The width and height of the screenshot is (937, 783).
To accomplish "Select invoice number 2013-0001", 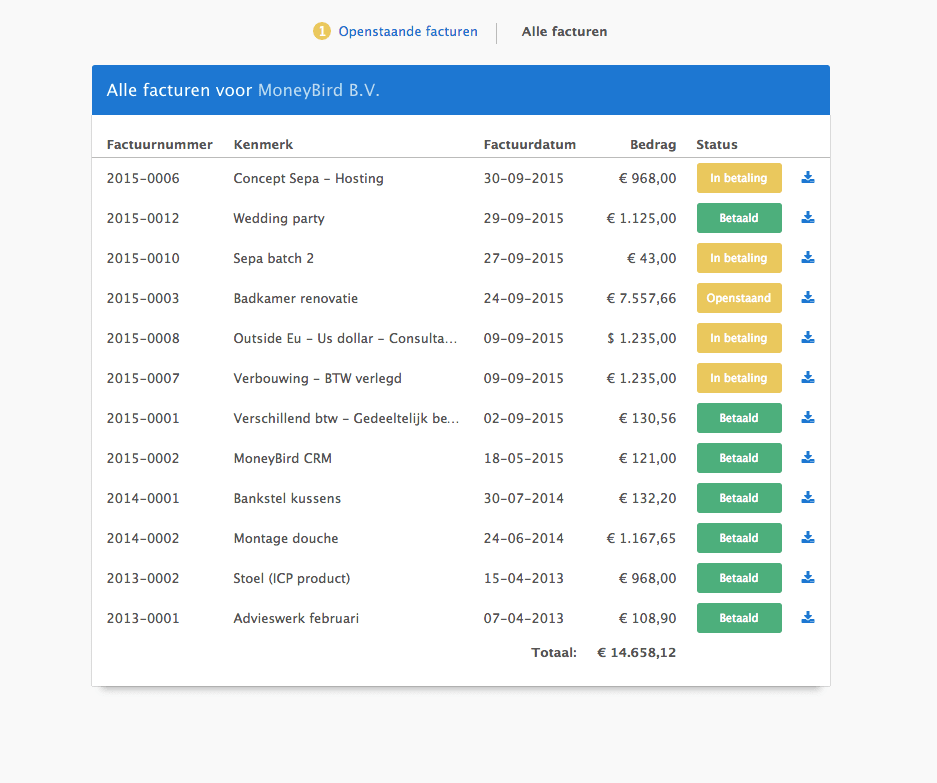I will [143, 619].
